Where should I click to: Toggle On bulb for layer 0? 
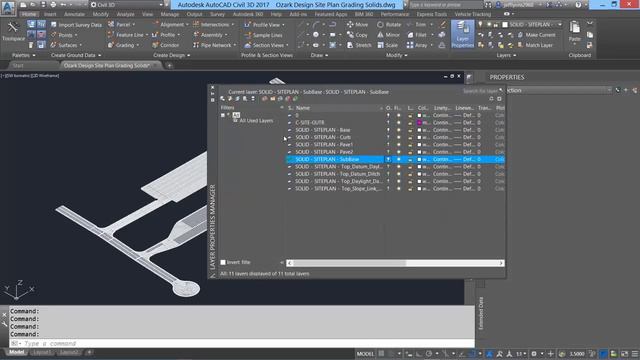(x=388, y=116)
